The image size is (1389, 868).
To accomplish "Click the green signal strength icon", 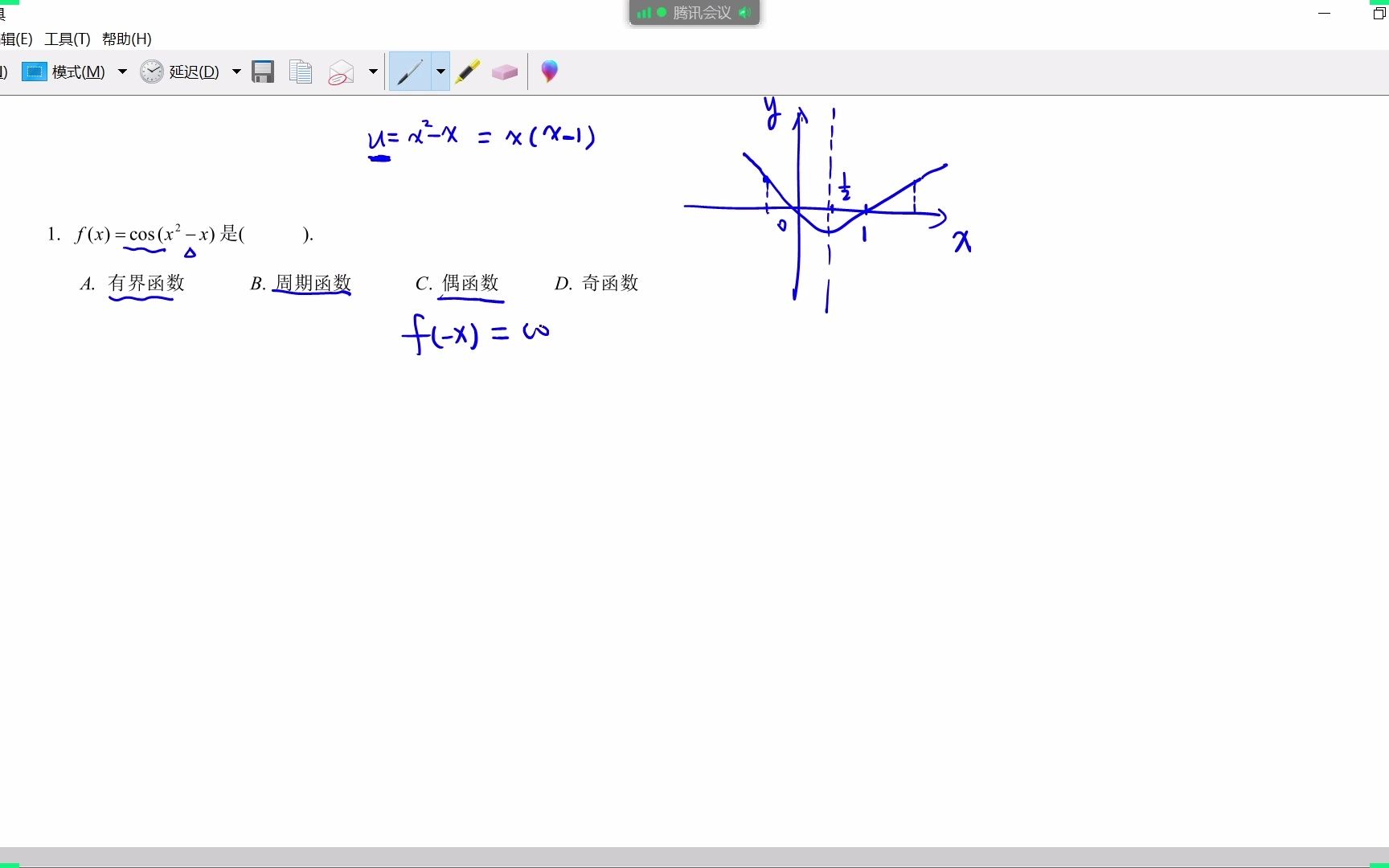I will pos(644,13).
